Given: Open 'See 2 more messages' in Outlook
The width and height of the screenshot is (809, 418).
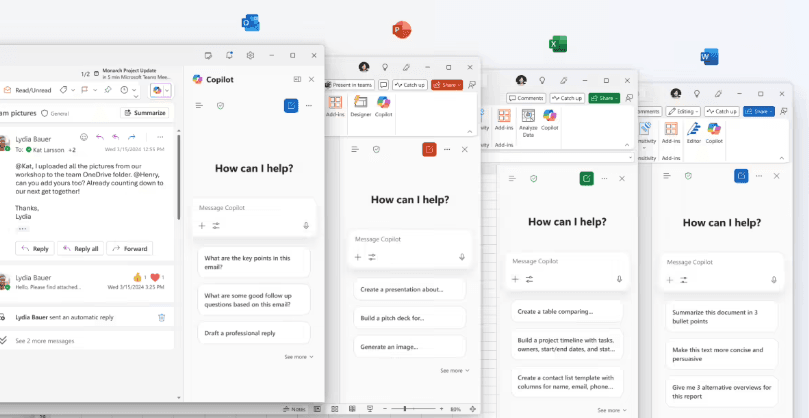Looking at the screenshot, I should (x=45, y=341).
